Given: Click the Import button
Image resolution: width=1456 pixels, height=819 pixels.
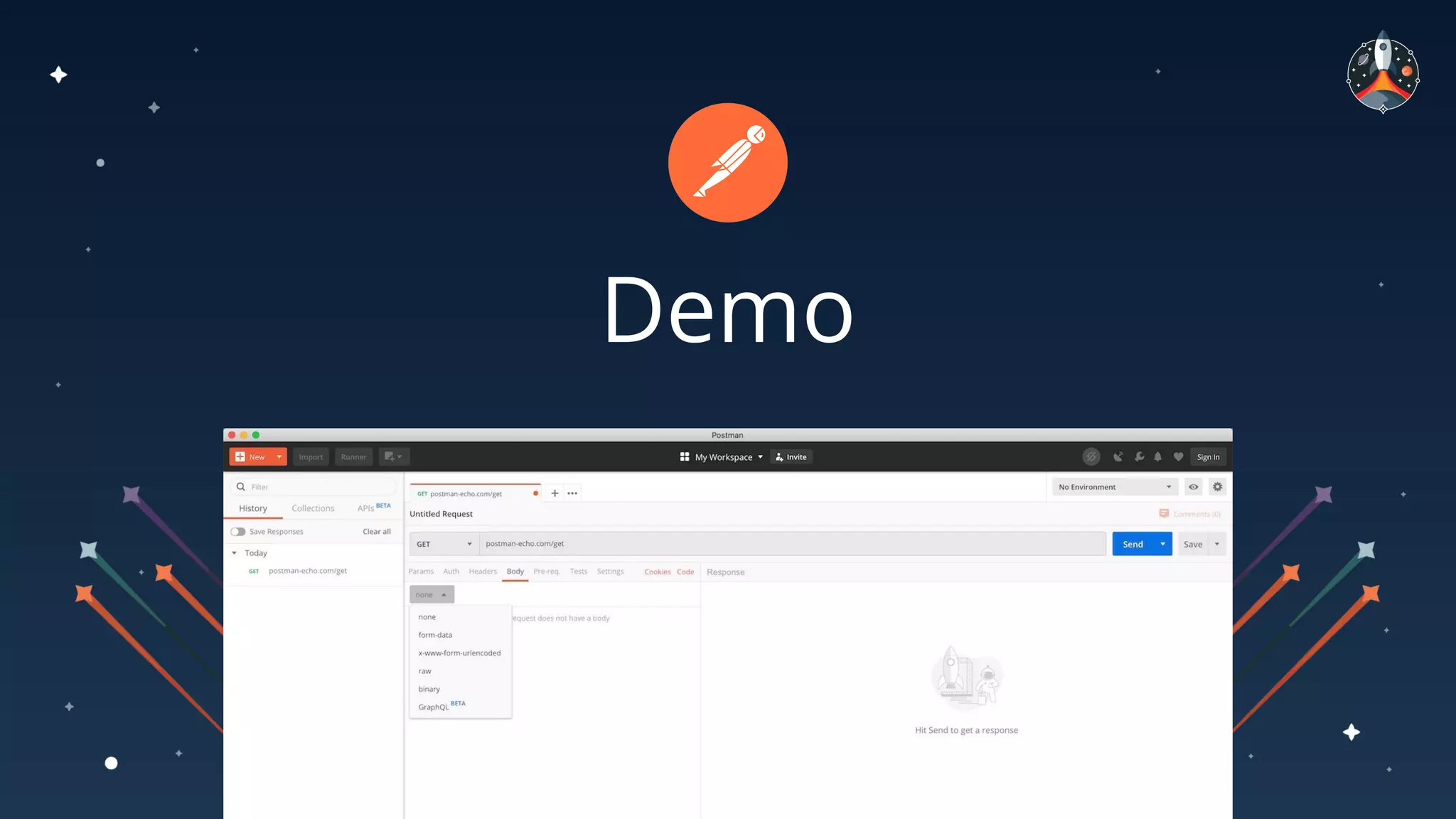Looking at the screenshot, I should [x=311, y=457].
